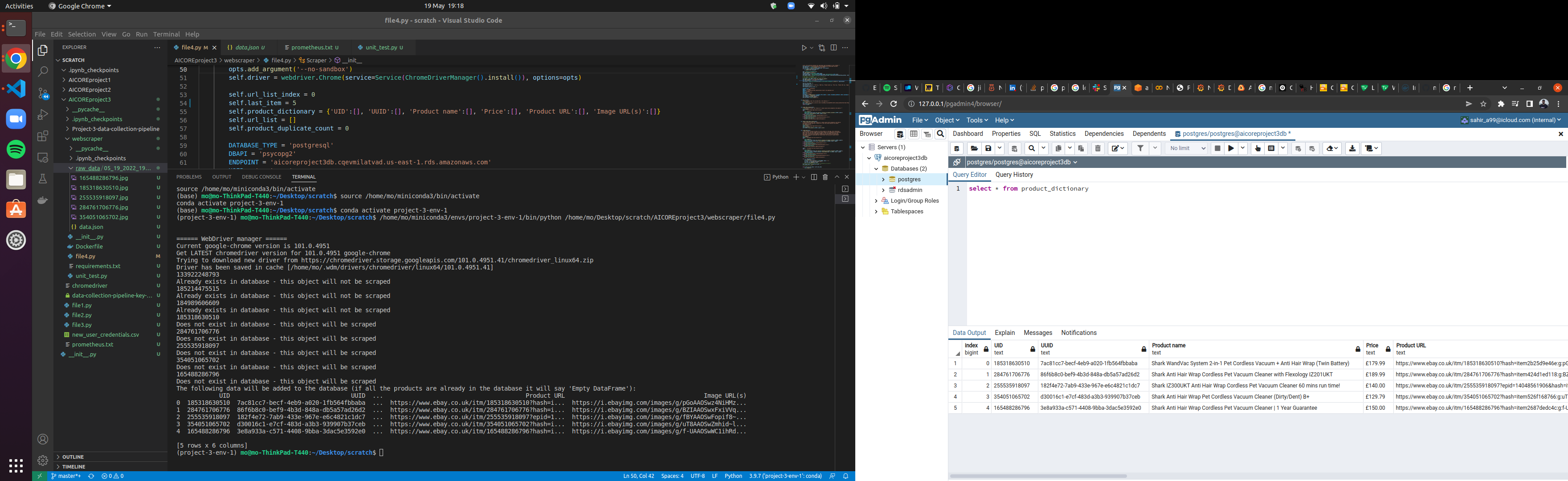The image size is (1568, 481).
Task: Click the delete/trash icon in the query toolbar
Action: point(1098,148)
